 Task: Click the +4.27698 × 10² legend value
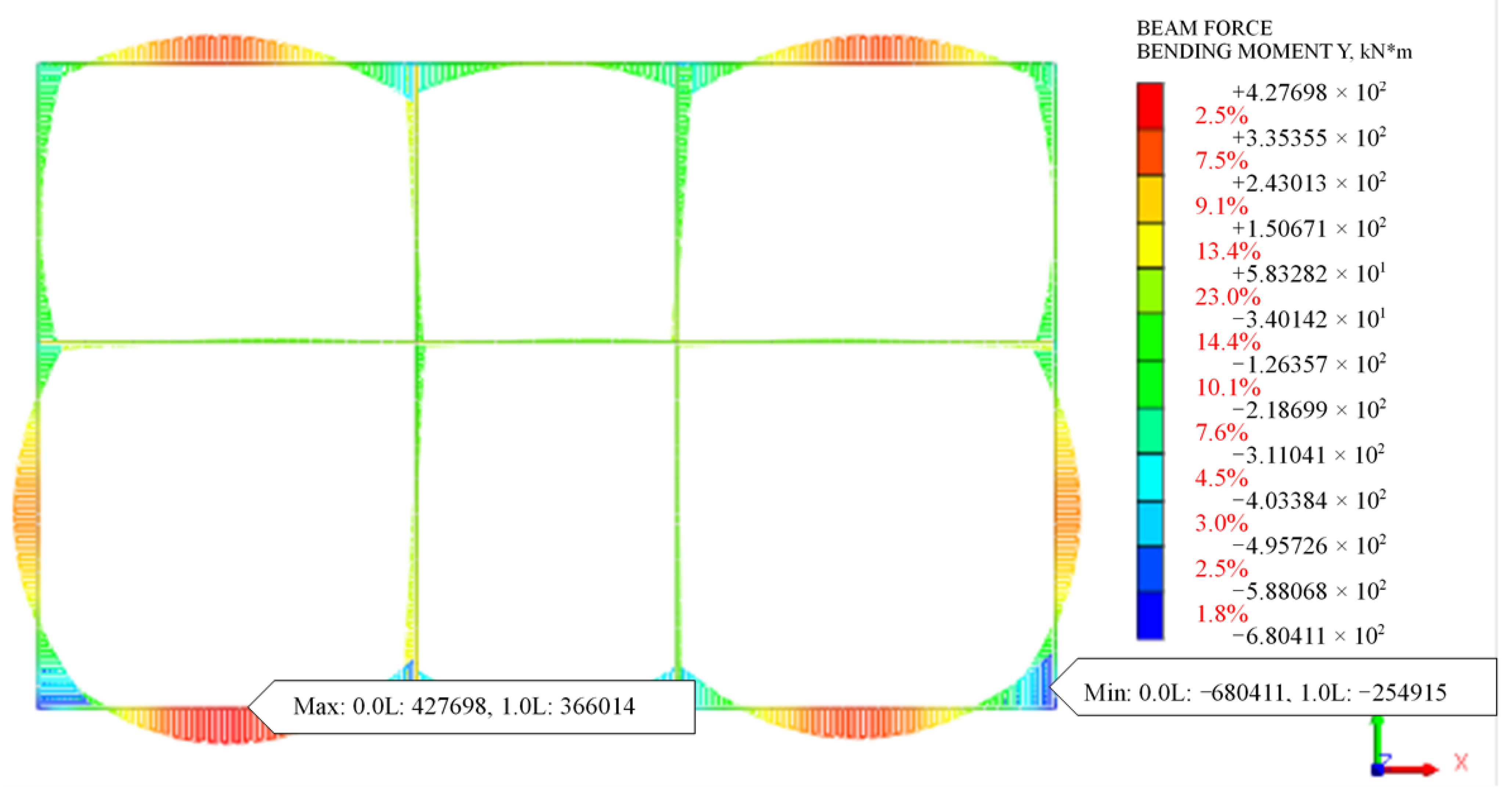coord(1309,92)
